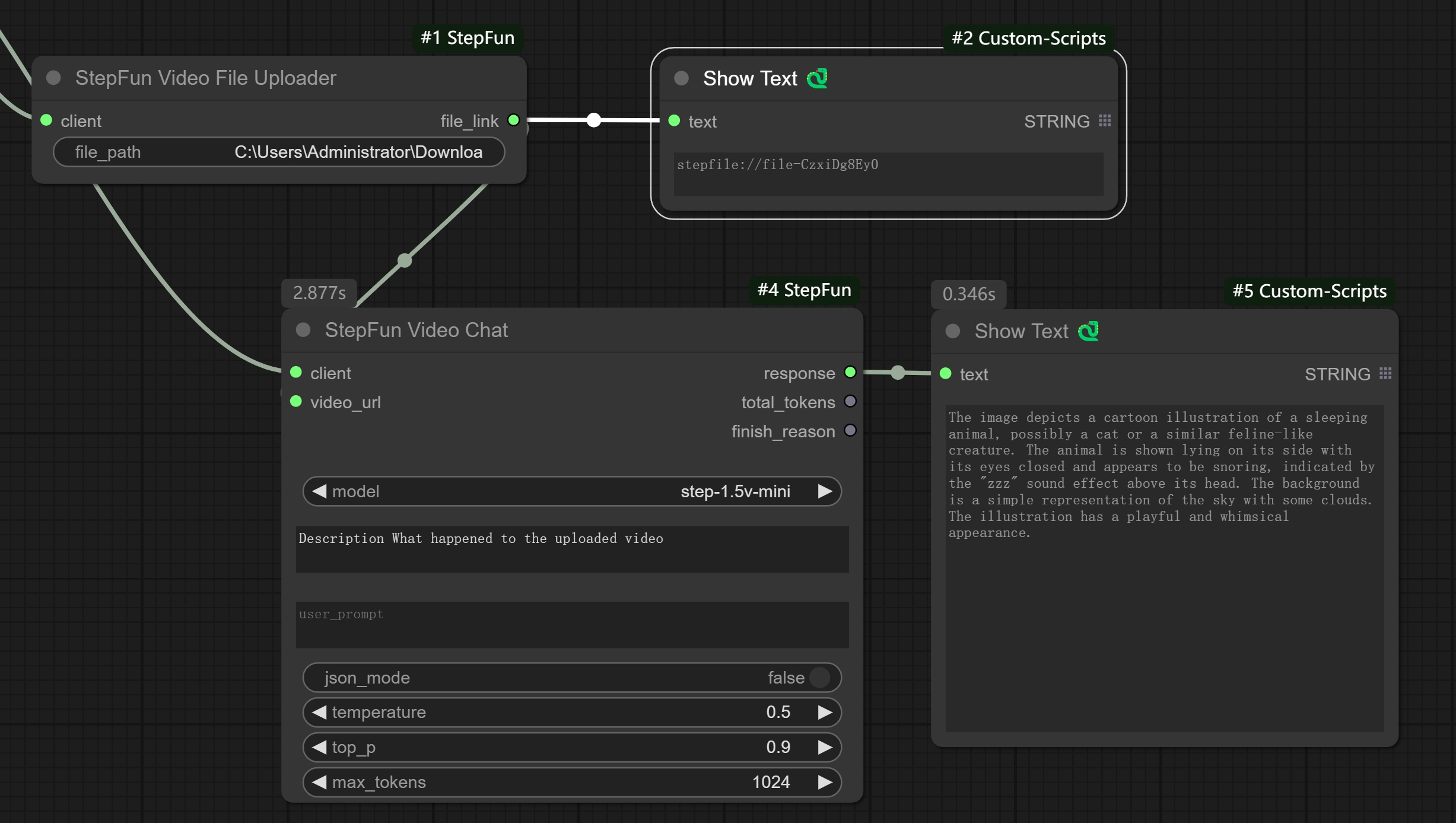Click the finish_reason output socket
This screenshot has width=1456, height=823.
tap(850, 431)
